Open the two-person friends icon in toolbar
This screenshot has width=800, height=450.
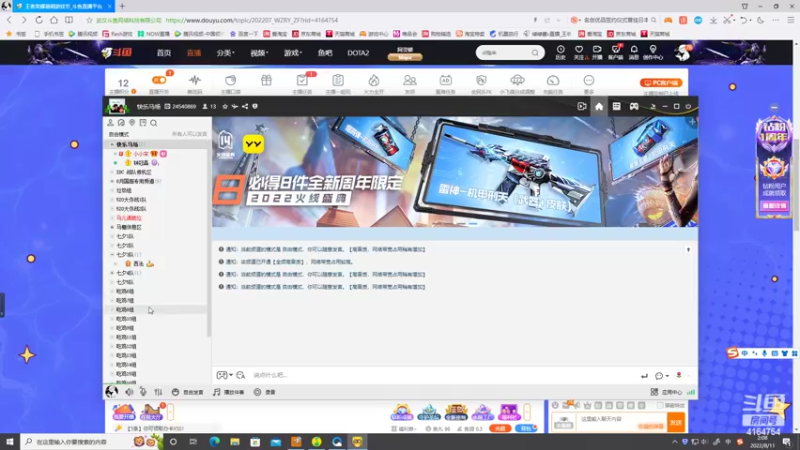[410, 80]
